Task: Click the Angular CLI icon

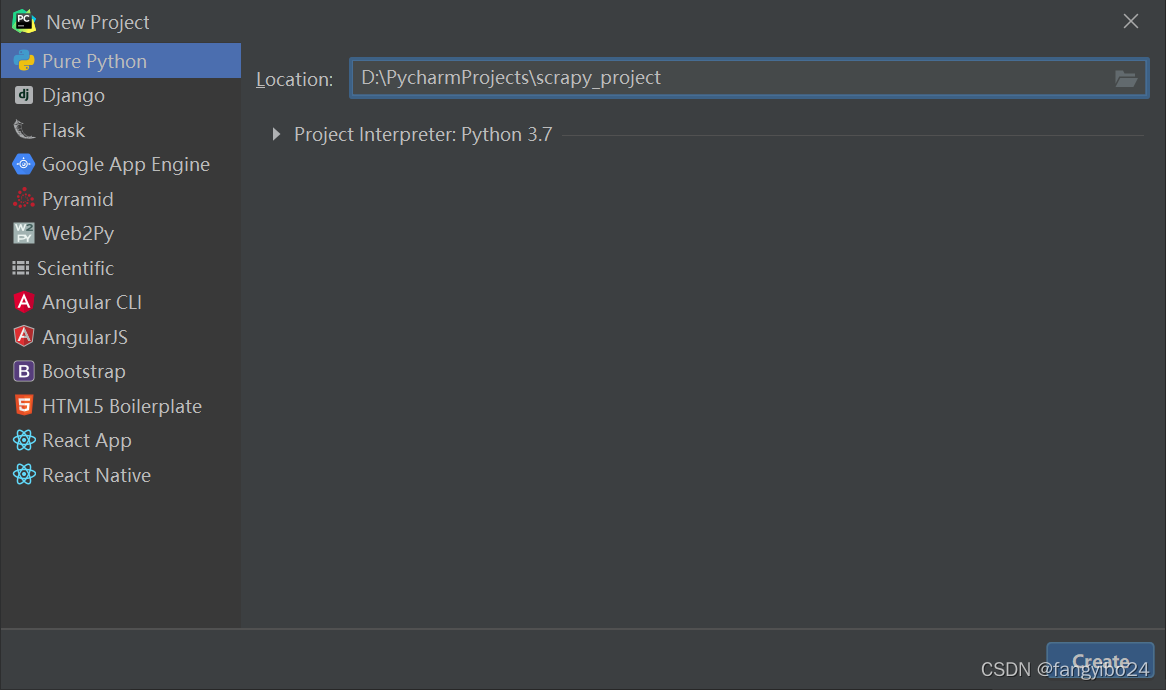Action: (x=23, y=302)
